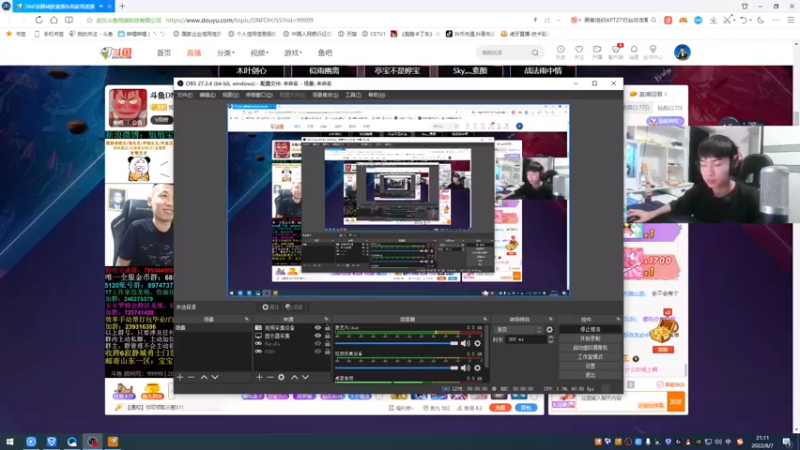Move scene up in Scenes panel
Image resolution: width=800 pixels, height=450 pixels.
coord(204,377)
